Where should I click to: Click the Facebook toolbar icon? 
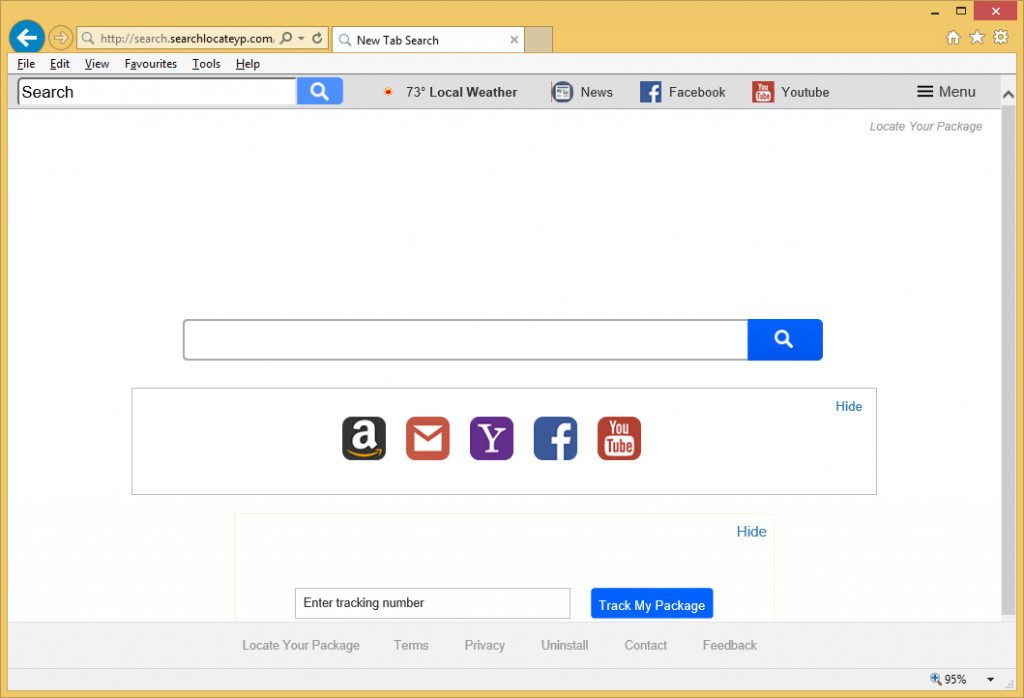pos(650,92)
